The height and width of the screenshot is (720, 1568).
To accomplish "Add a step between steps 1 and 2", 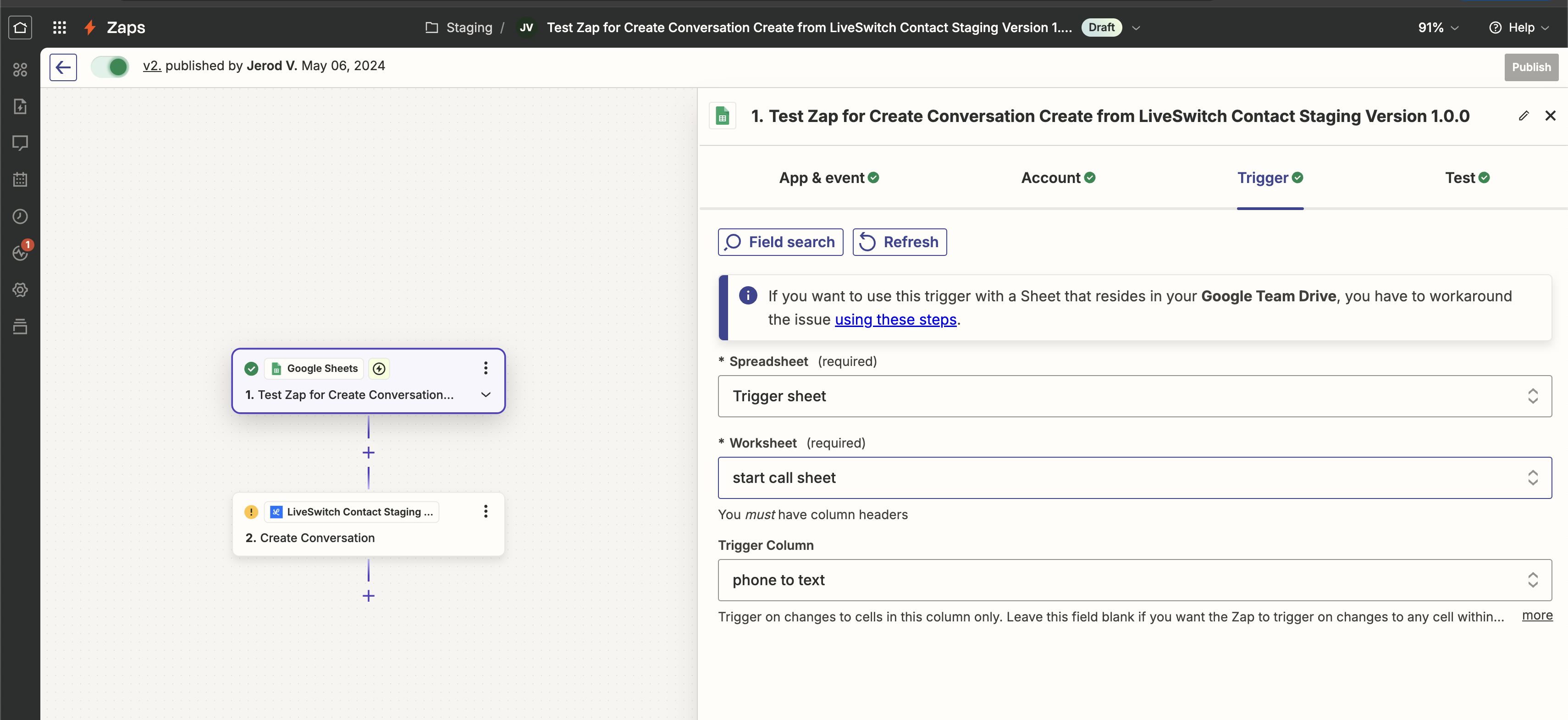I will (368, 452).
